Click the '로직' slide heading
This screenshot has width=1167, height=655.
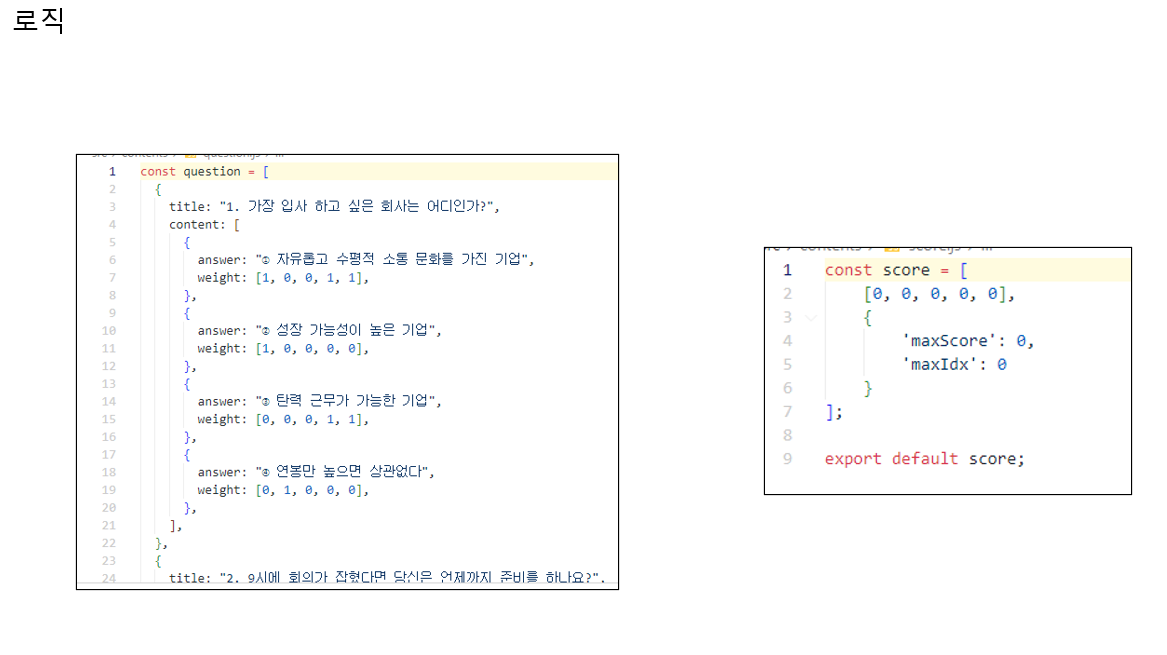(39, 20)
